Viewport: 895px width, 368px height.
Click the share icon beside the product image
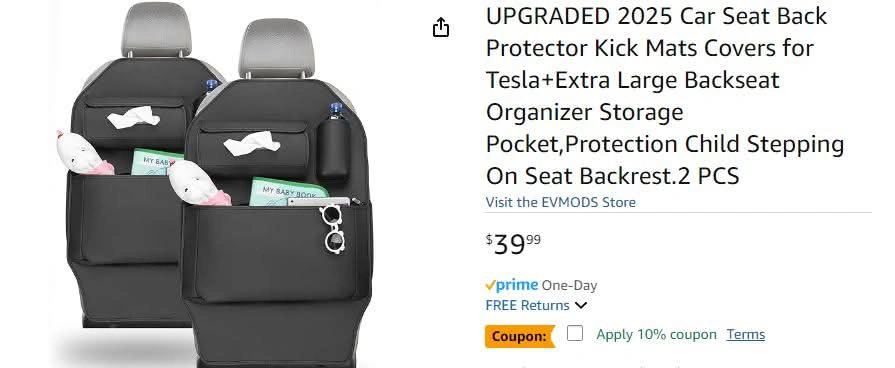coord(441,27)
